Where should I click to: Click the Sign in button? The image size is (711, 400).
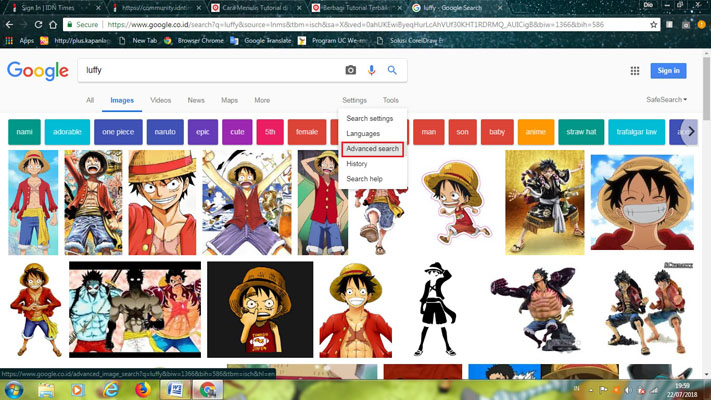[668, 71]
